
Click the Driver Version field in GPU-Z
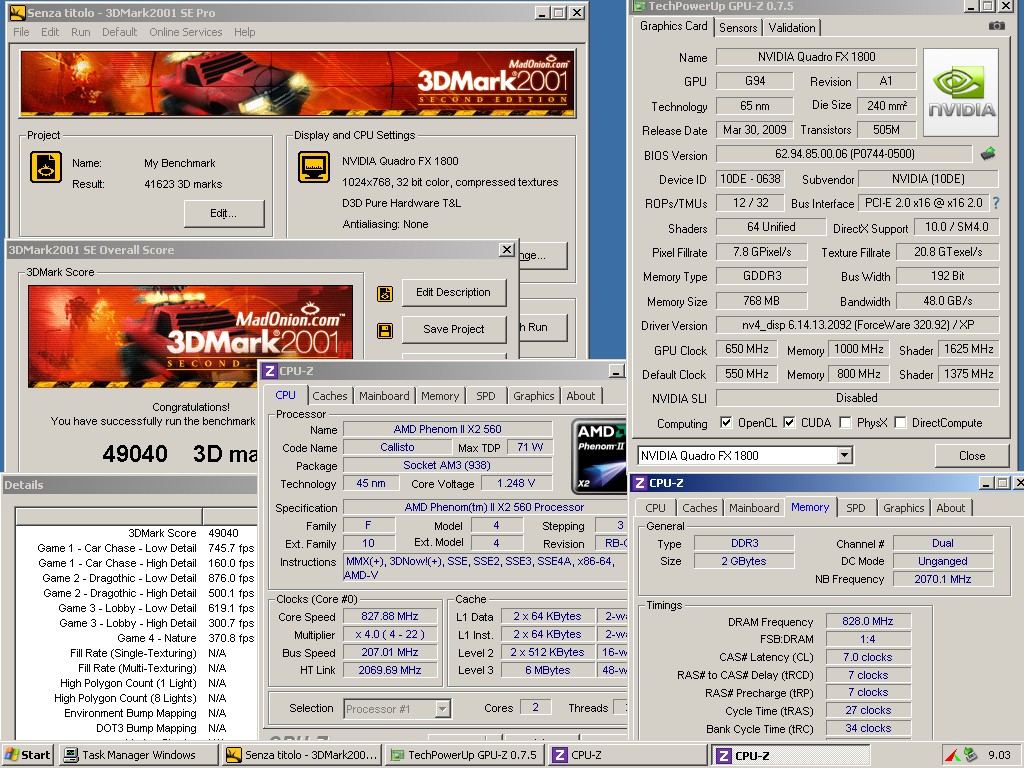[x=857, y=325]
